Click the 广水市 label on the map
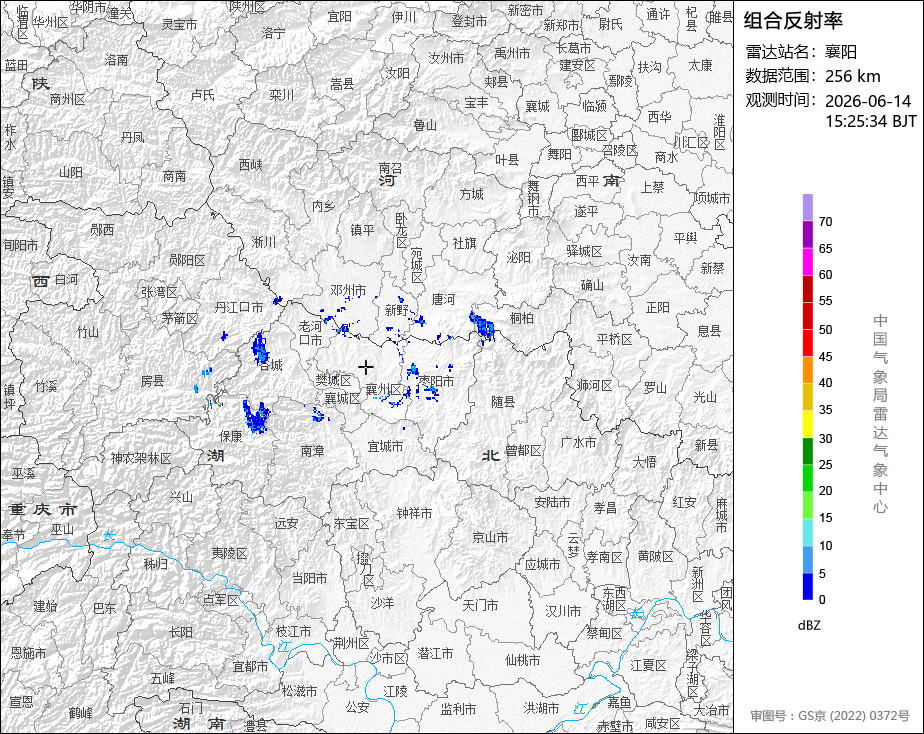Viewport: 924px width, 734px height. click(x=578, y=442)
